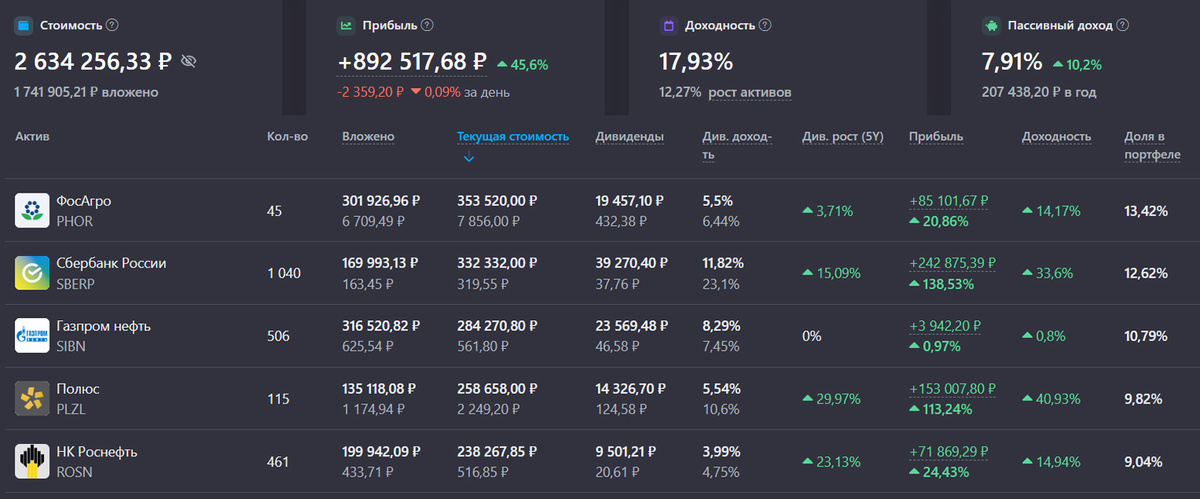This screenshot has width=1200, height=499.
Task: Click the 17,93% yield value
Action: click(696, 62)
